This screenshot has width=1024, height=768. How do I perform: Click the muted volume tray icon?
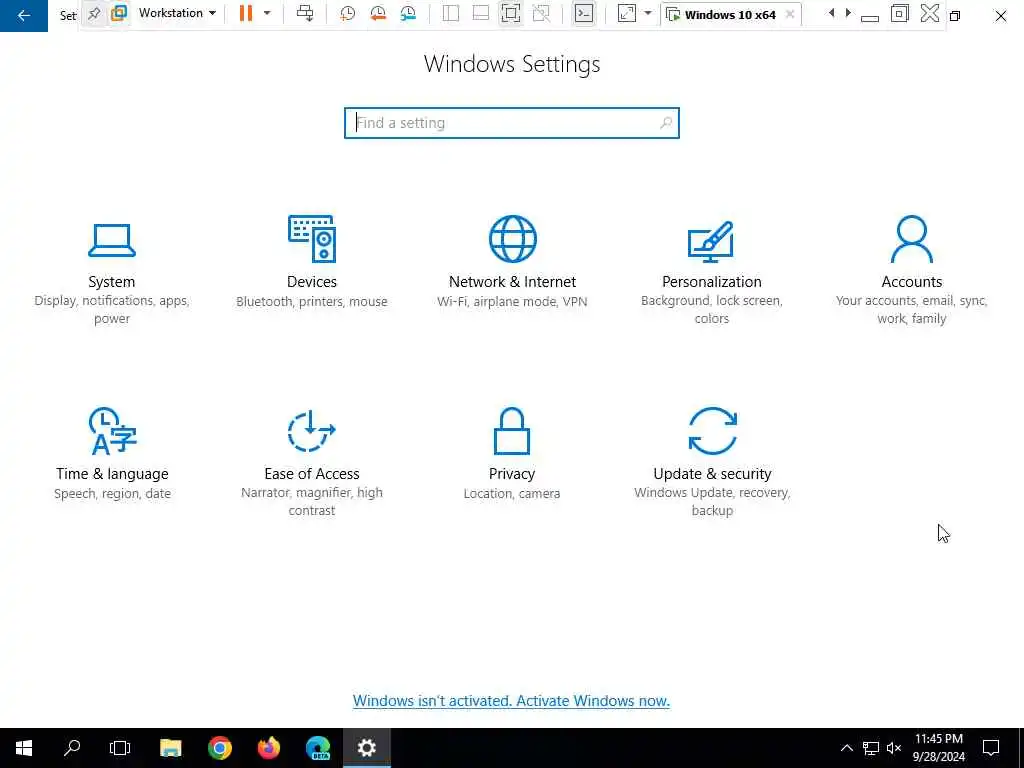tap(894, 748)
